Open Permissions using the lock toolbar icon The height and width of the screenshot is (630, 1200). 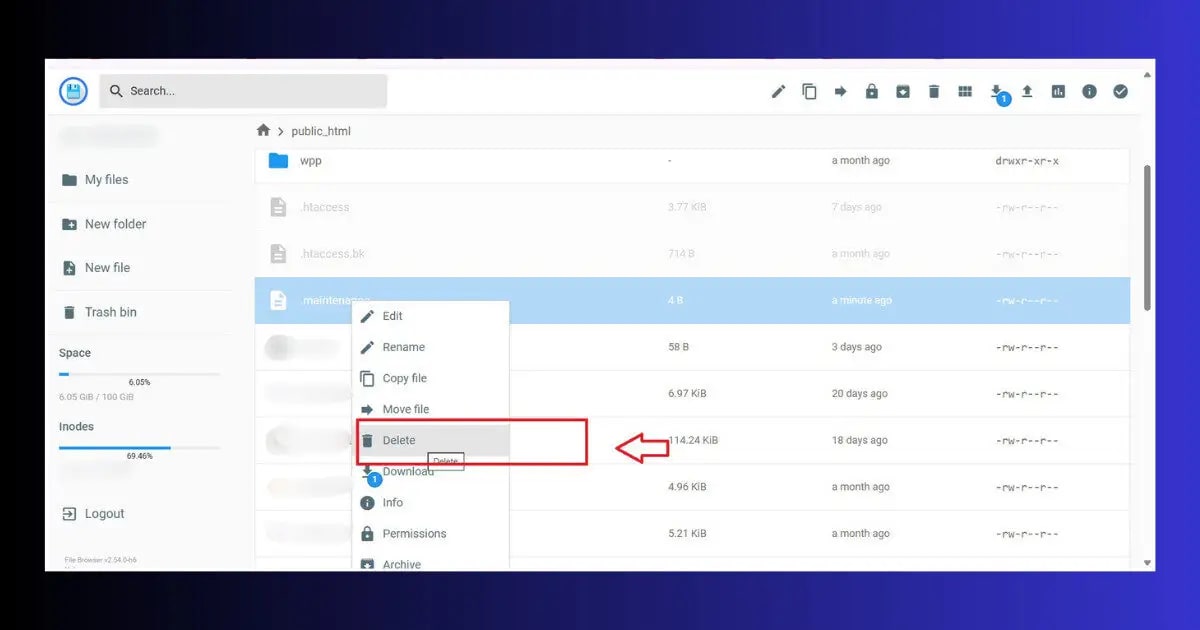click(x=871, y=91)
